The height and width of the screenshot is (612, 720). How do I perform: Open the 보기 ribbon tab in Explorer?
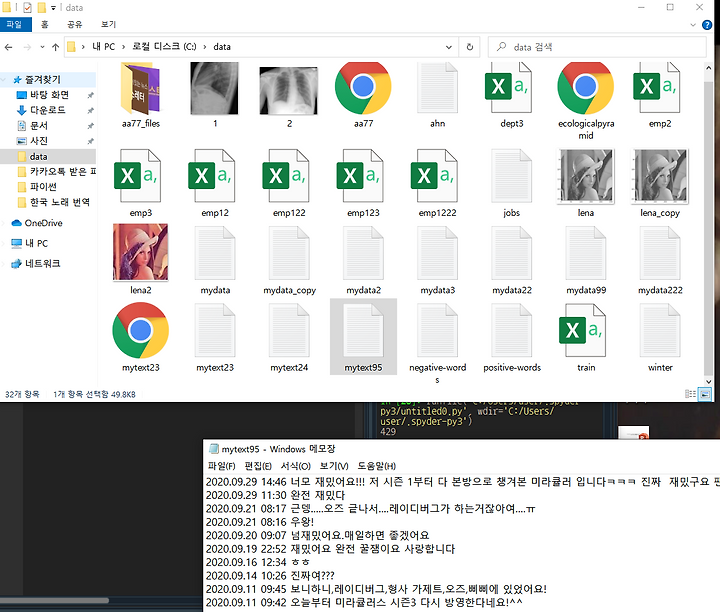coord(108,24)
